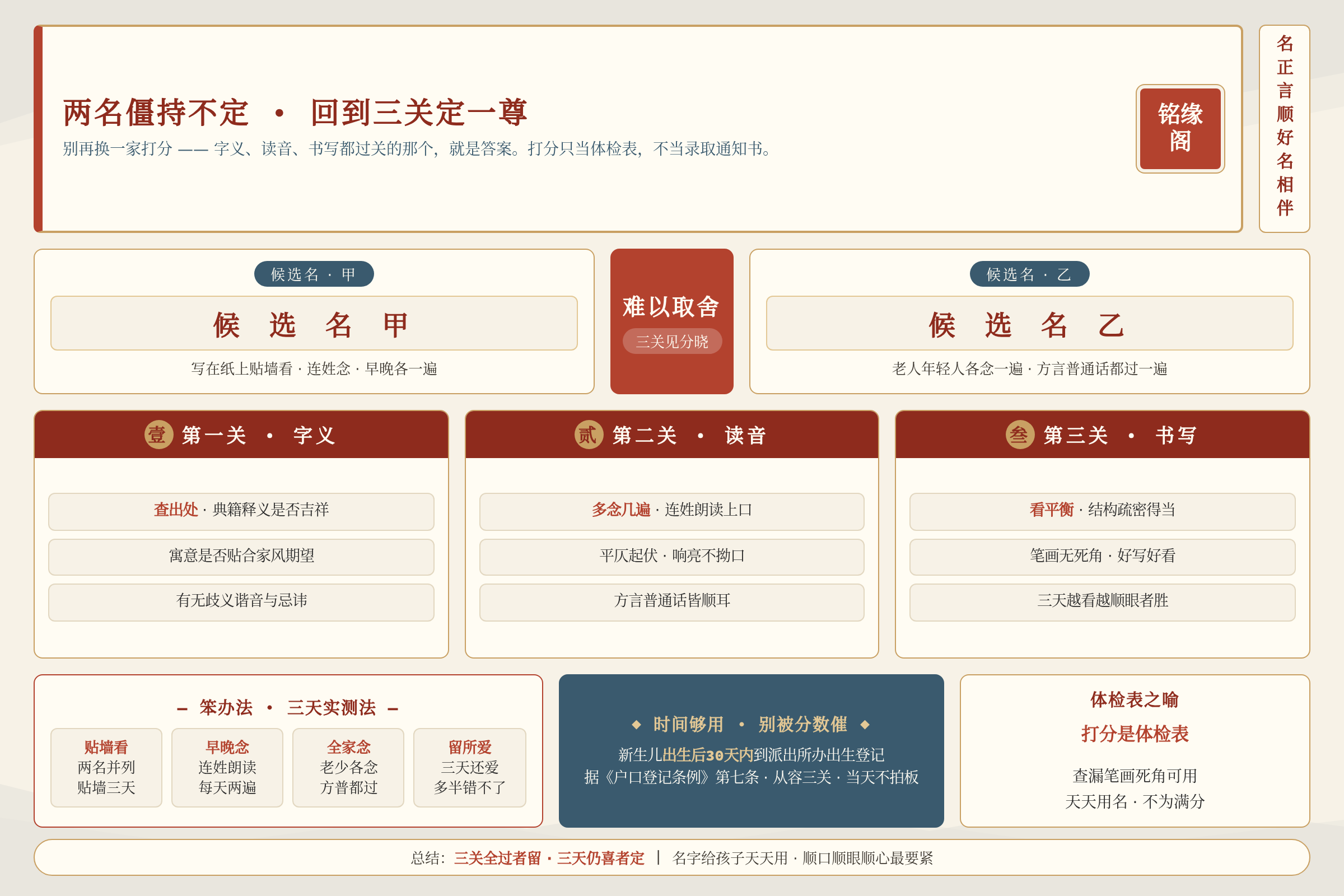1344x896 pixels.
Task: Select the 方言普通话皆顺耳 row
Action: [x=671, y=601]
